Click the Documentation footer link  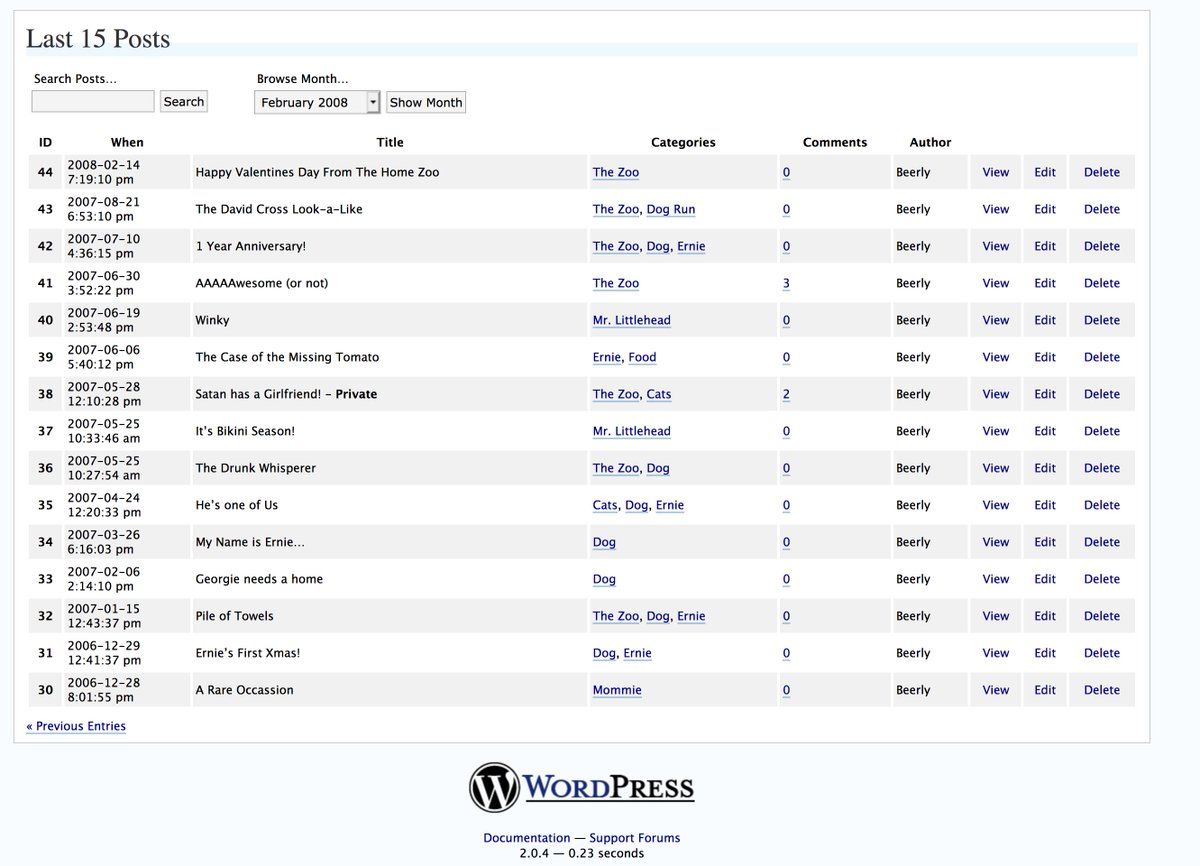tap(526, 838)
